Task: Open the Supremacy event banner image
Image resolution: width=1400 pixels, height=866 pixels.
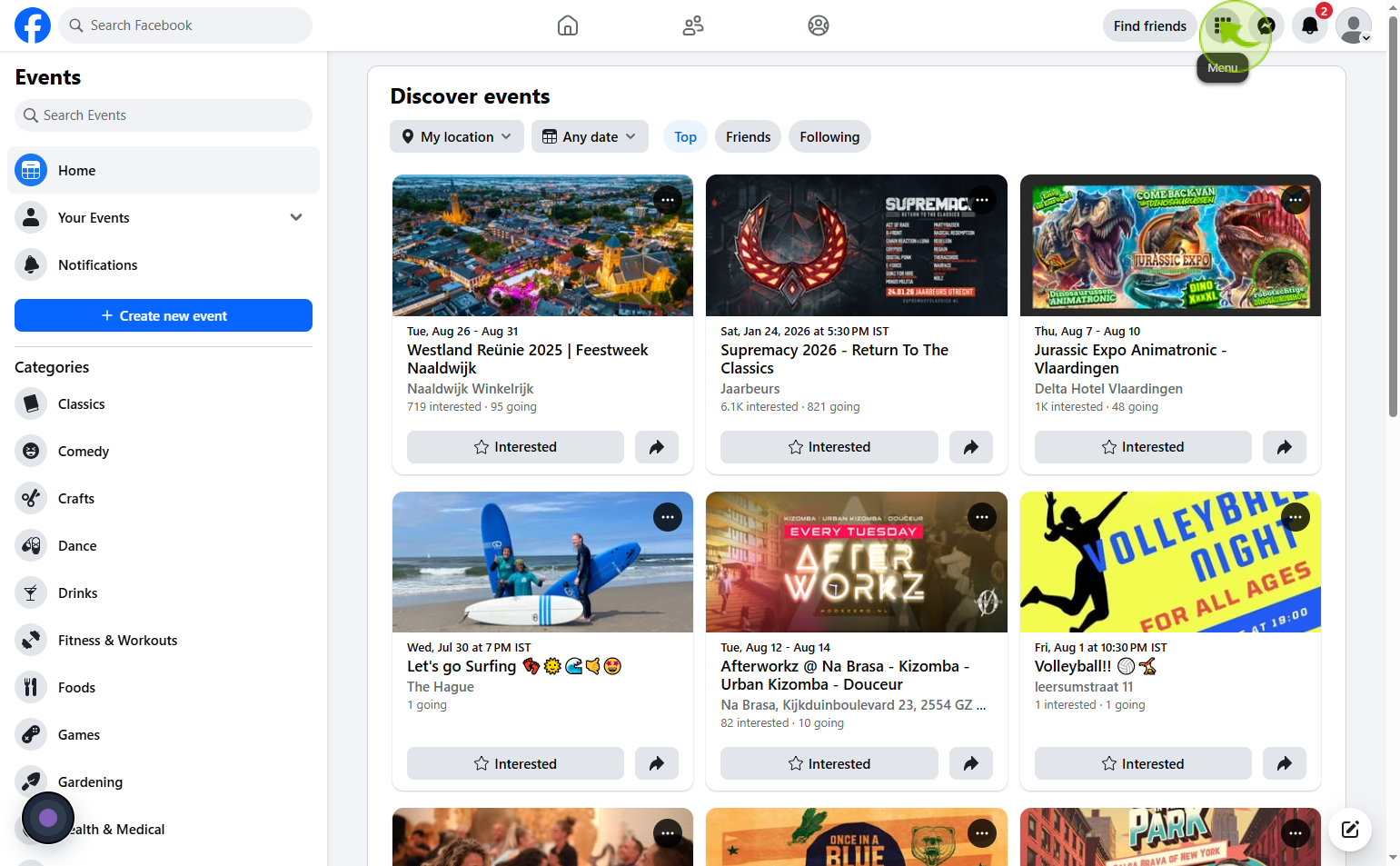Action: tap(857, 245)
